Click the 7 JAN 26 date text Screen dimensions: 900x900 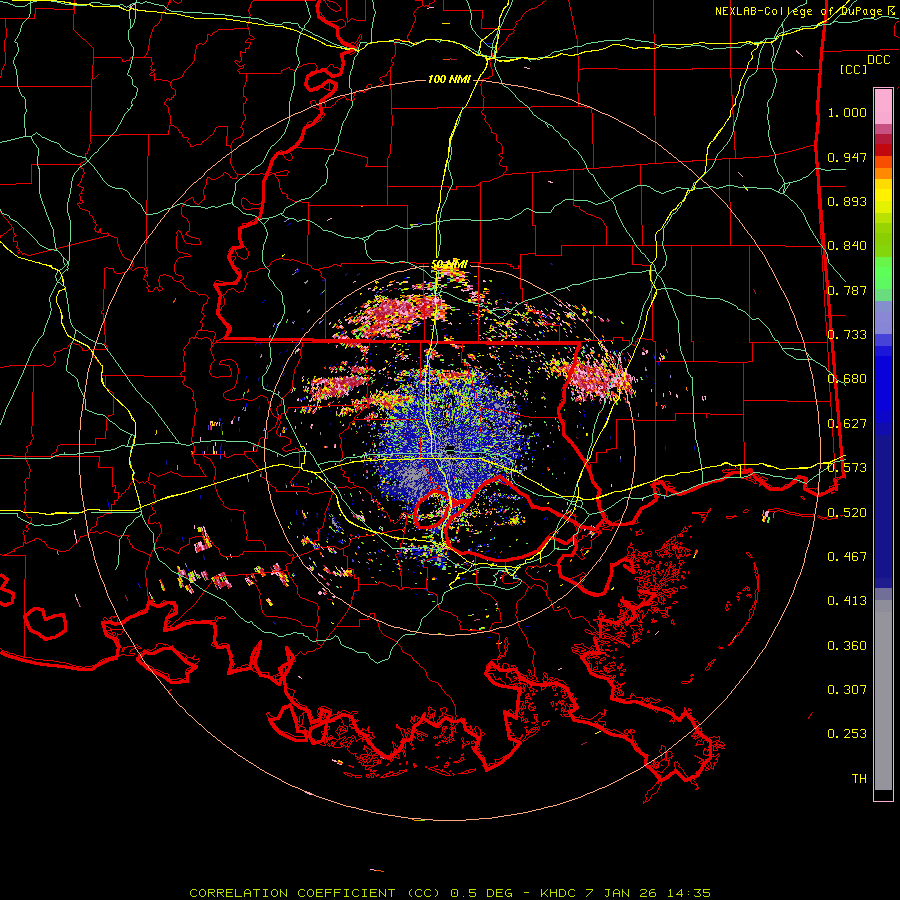[621, 893]
